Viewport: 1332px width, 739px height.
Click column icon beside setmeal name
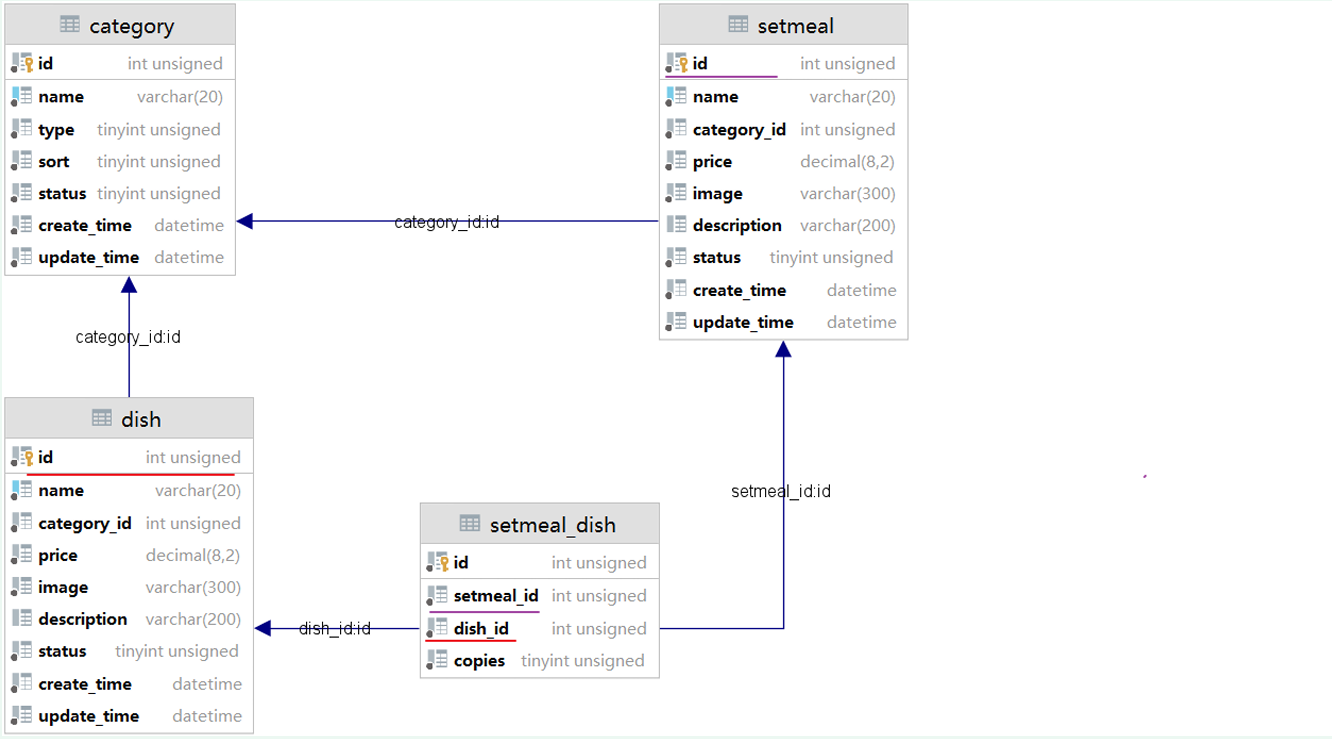click(x=676, y=96)
